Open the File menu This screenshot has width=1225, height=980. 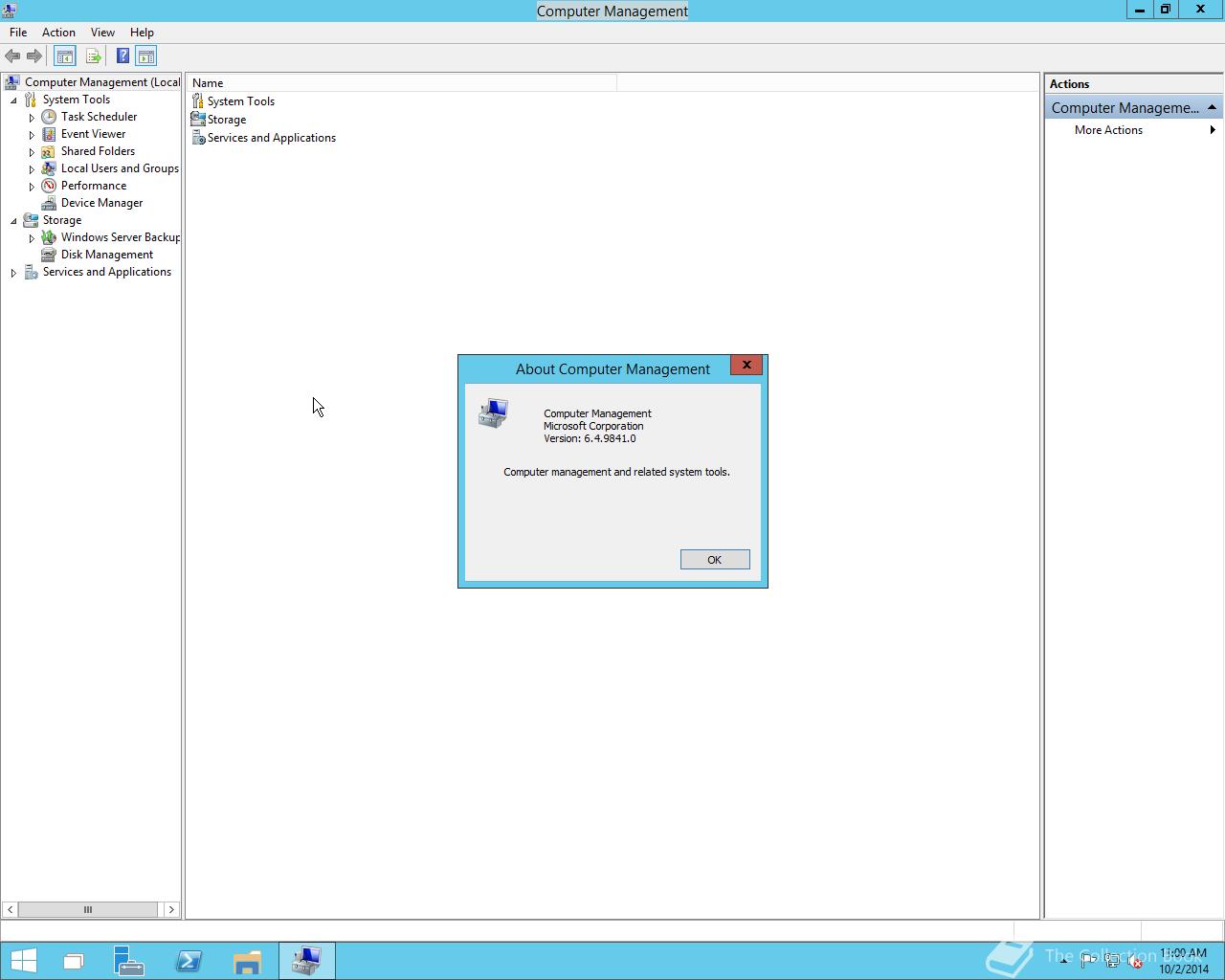click(x=18, y=33)
